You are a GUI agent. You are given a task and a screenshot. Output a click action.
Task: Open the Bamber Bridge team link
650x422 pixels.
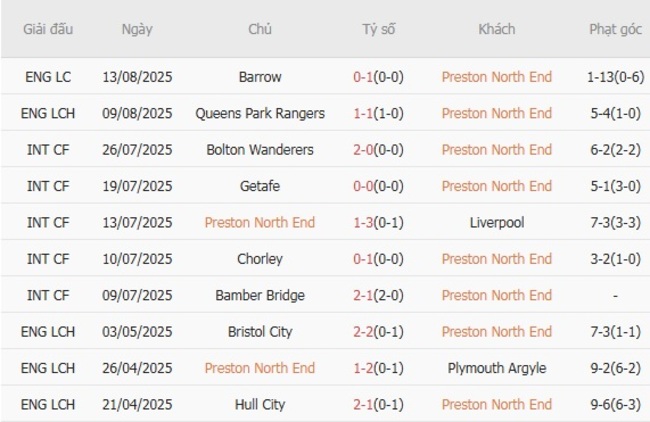point(260,296)
